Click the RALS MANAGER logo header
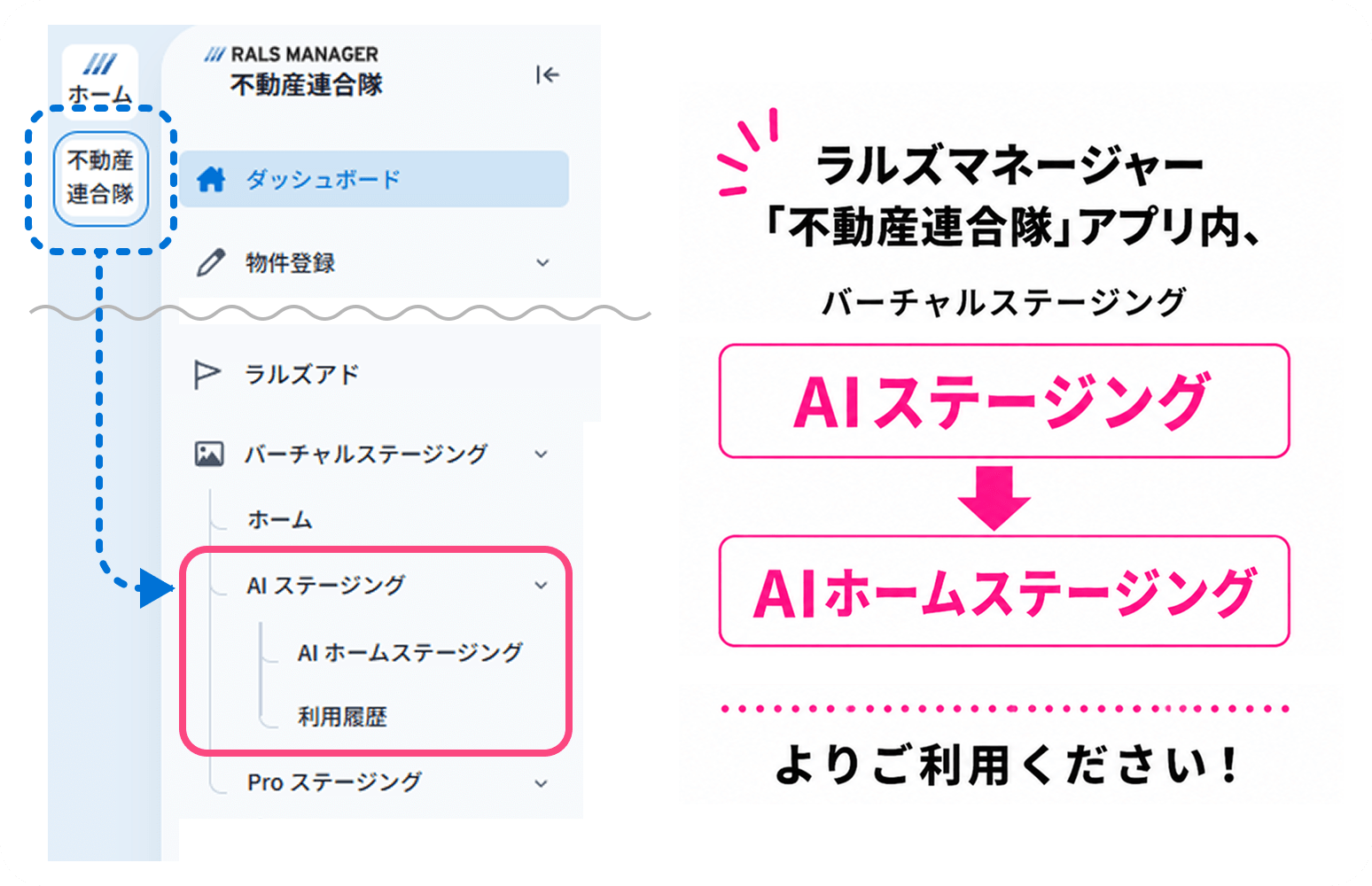This screenshot has height=886, width=1372. point(293,72)
